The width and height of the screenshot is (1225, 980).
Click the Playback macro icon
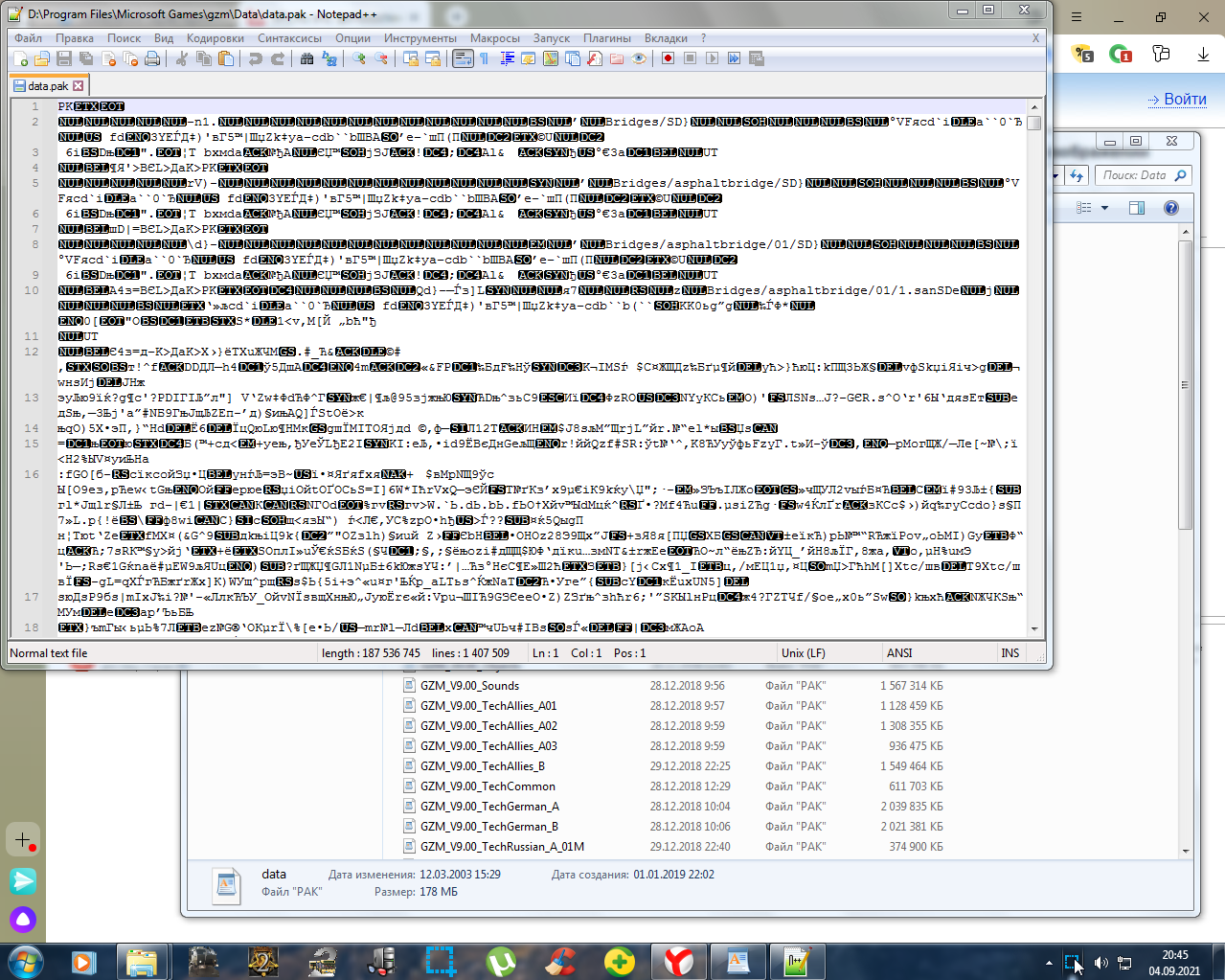(712, 59)
